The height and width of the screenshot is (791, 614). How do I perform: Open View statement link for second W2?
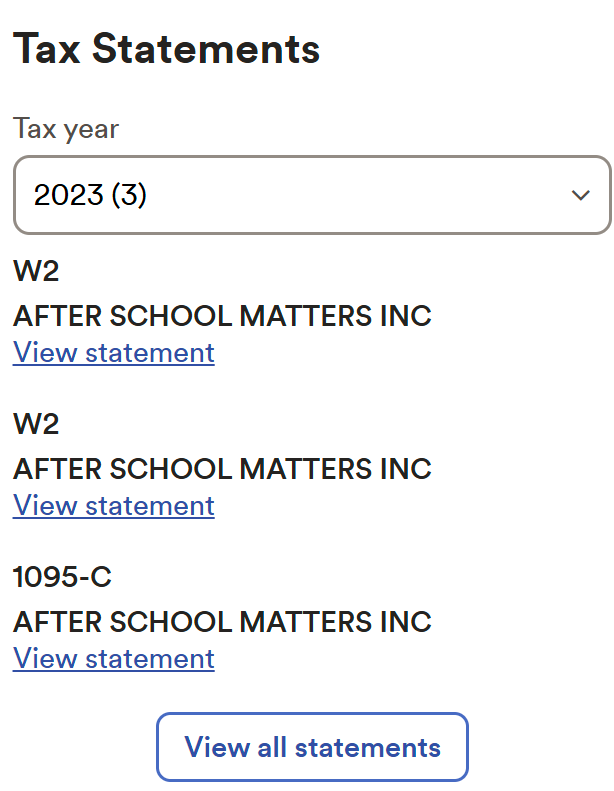[113, 506]
